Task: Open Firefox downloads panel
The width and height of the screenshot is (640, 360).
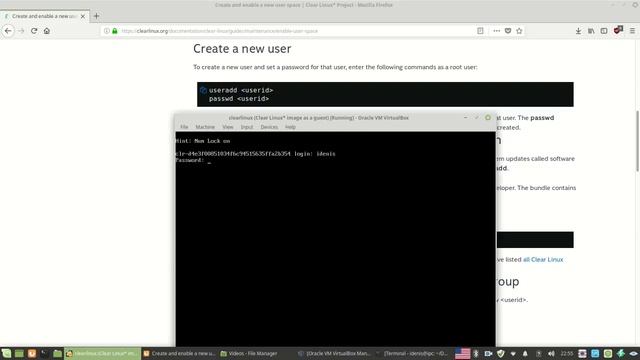Action: pyautogui.click(x=578, y=31)
